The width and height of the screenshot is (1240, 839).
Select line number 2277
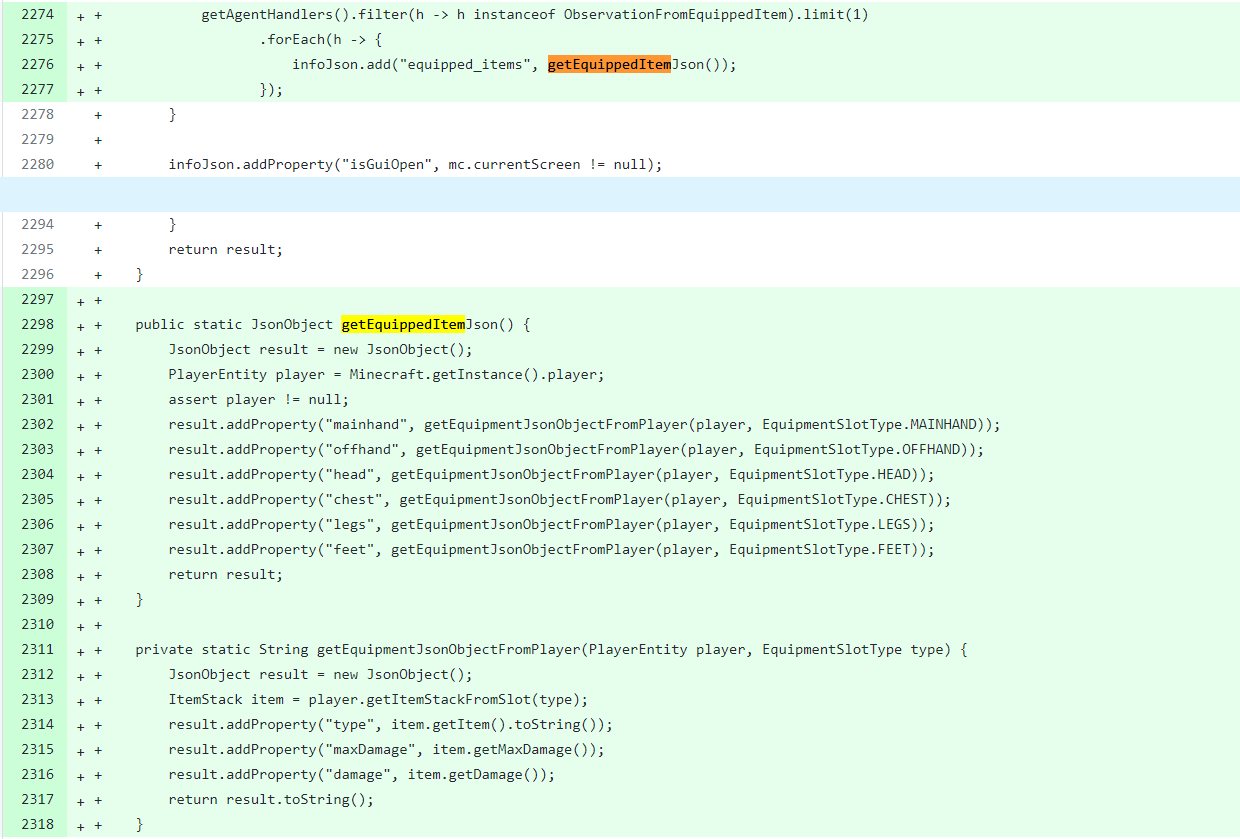[x=37, y=90]
